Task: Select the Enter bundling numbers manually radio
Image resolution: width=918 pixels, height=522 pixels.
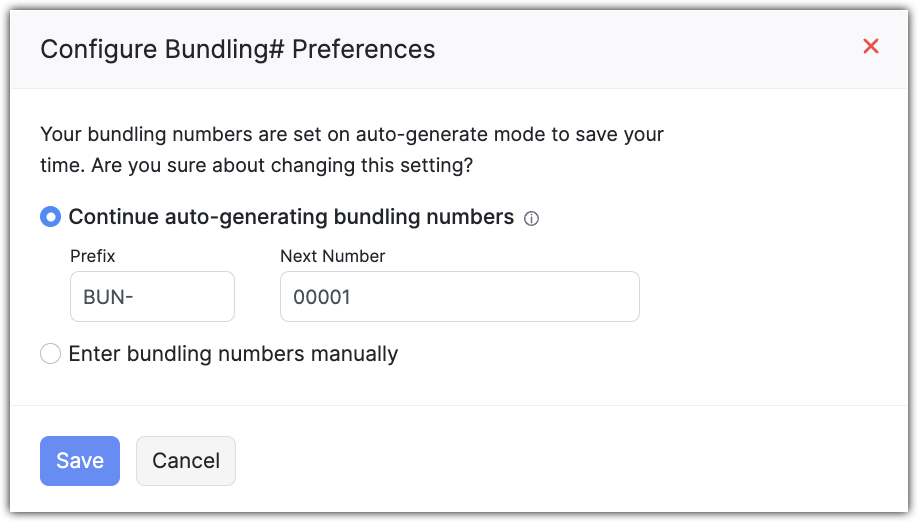Action: point(50,354)
